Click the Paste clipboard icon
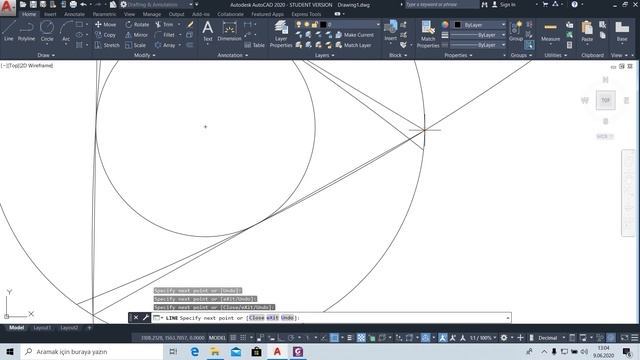This screenshot has height=360, width=640. click(x=587, y=31)
